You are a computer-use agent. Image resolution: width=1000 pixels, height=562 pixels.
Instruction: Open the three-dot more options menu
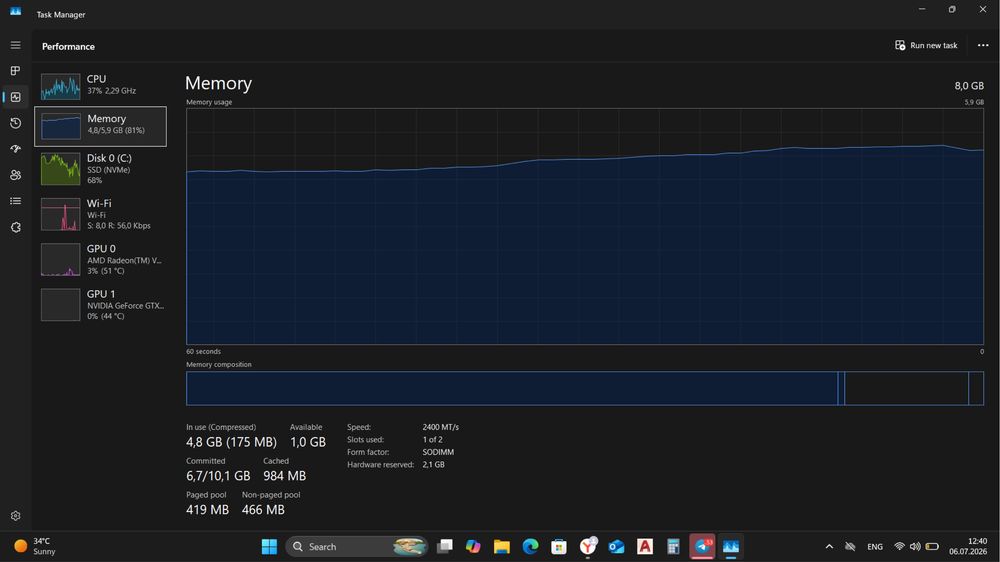coord(983,45)
